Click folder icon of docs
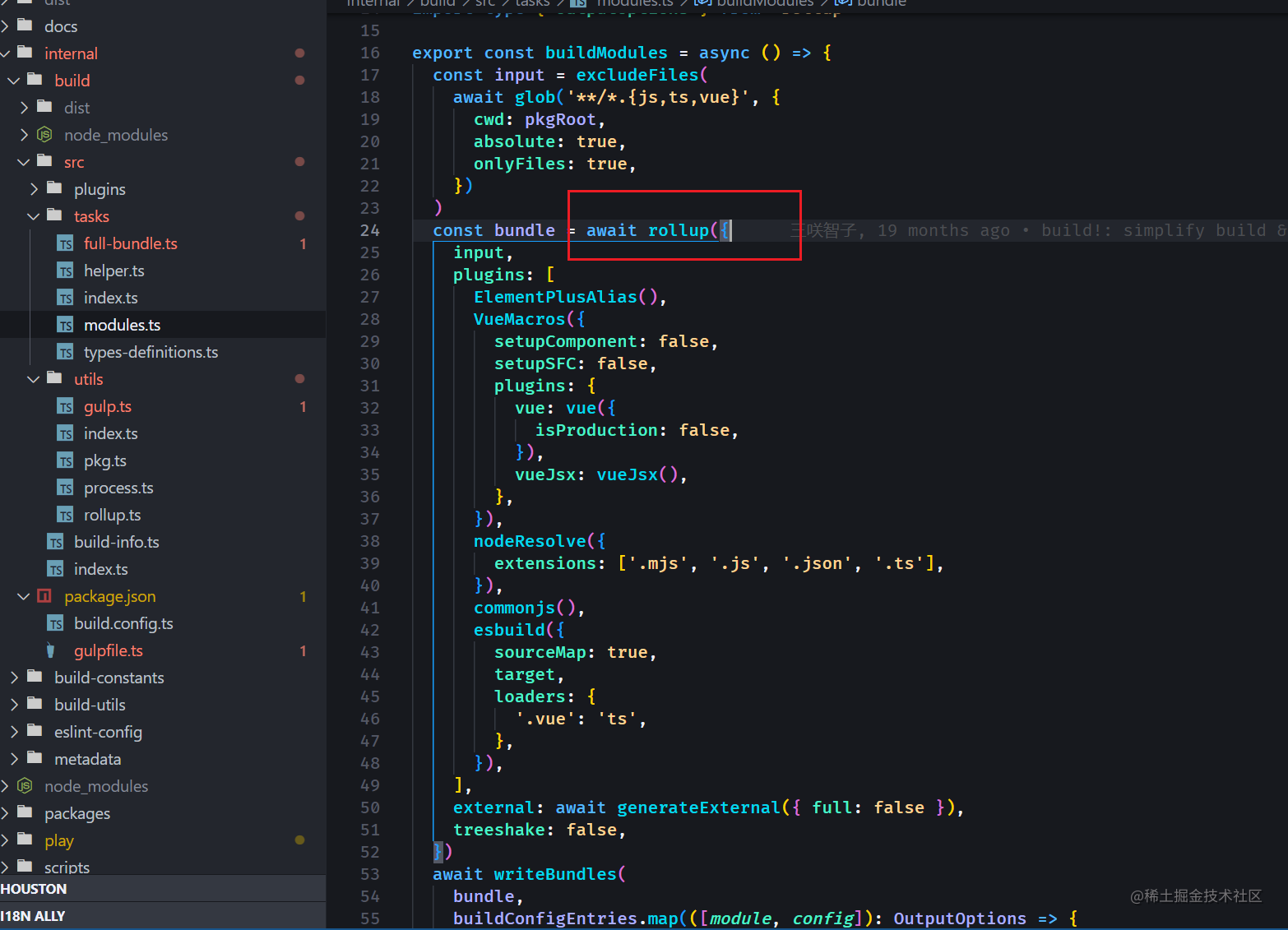1288x930 pixels. (x=25, y=25)
